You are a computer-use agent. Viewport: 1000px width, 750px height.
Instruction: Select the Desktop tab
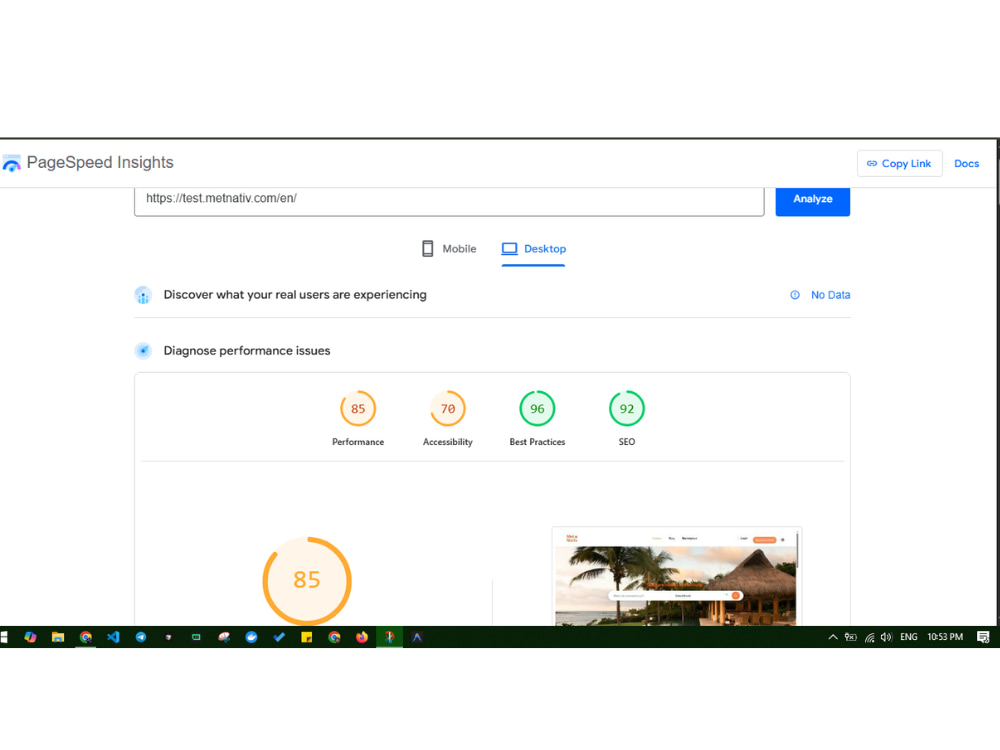[533, 249]
